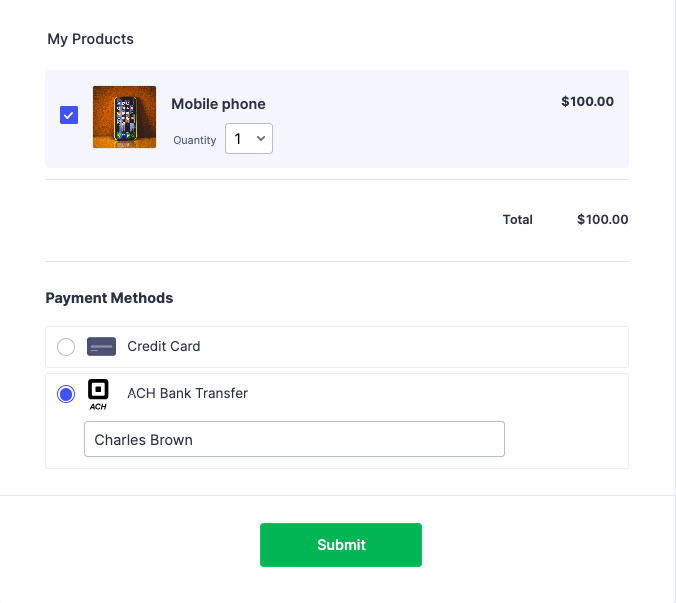Click the product price $100.00

coord(587,101)
